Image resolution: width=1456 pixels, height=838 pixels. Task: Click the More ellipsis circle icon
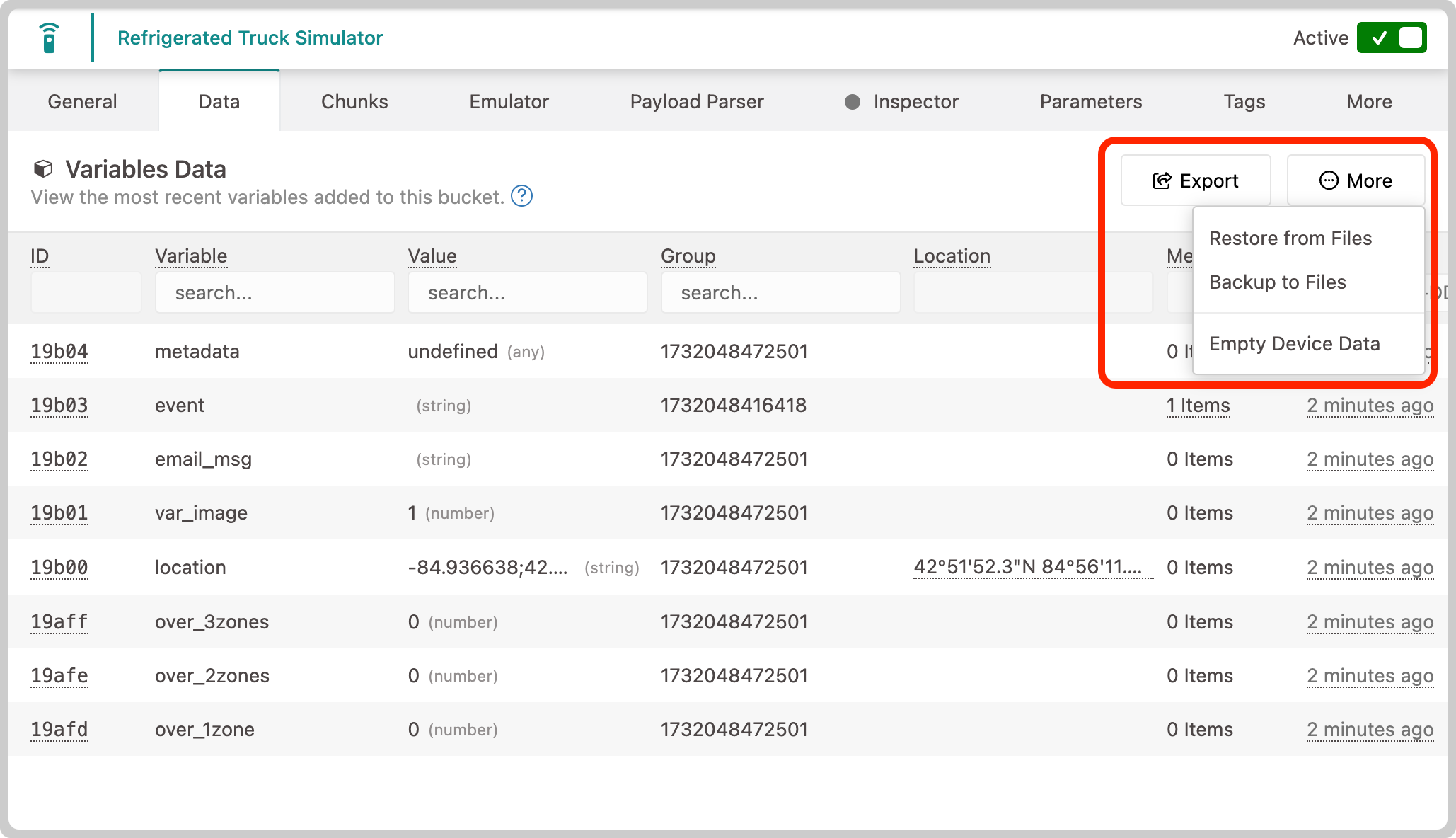[1329, 181]
